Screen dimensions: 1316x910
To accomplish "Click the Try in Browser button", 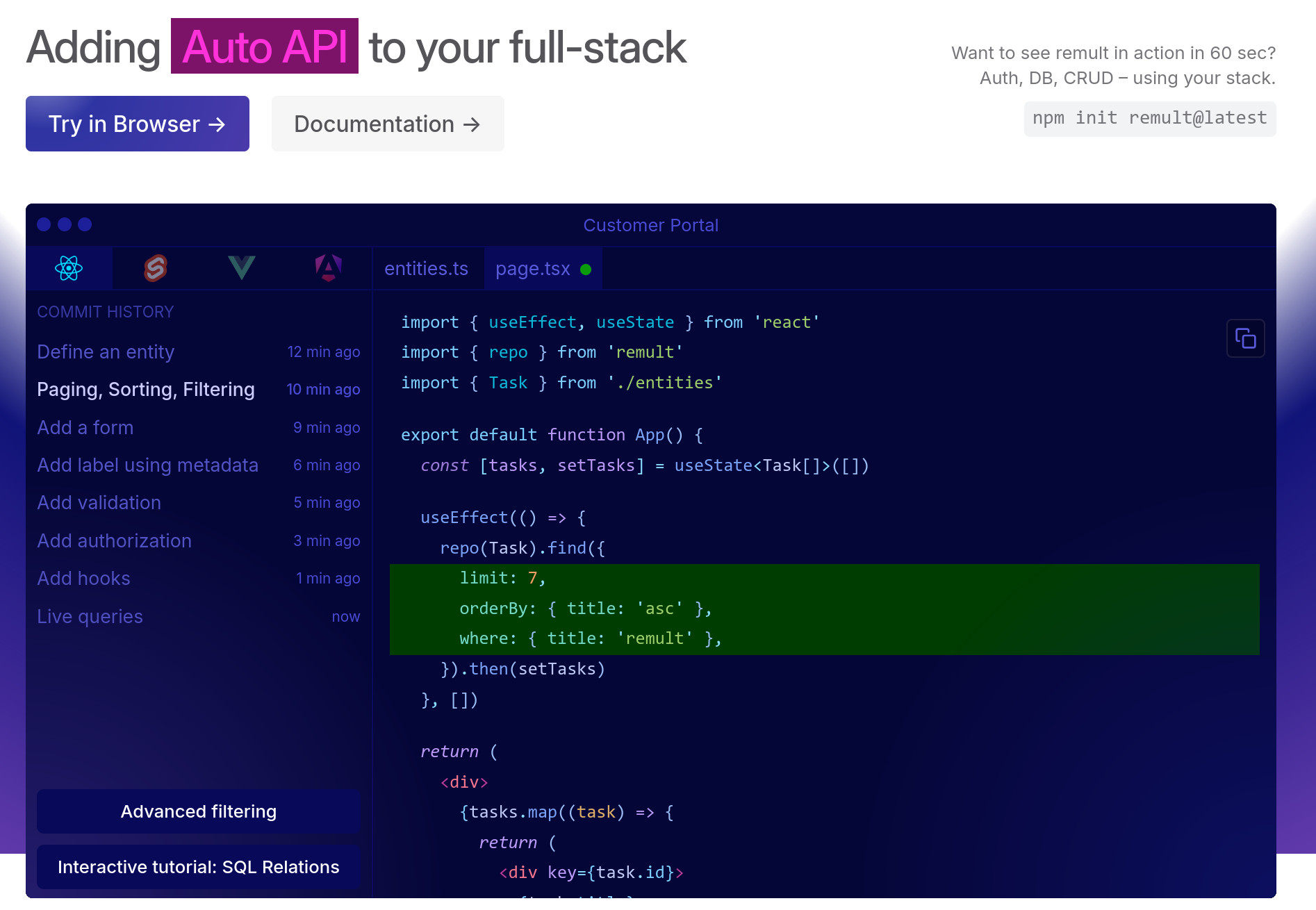I will point(138,124).
